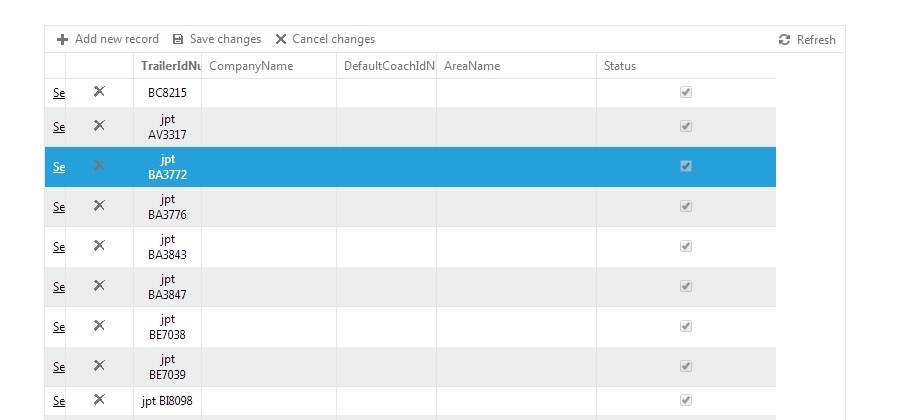Delete the BC8215 row using its X icon

[99, 92]
